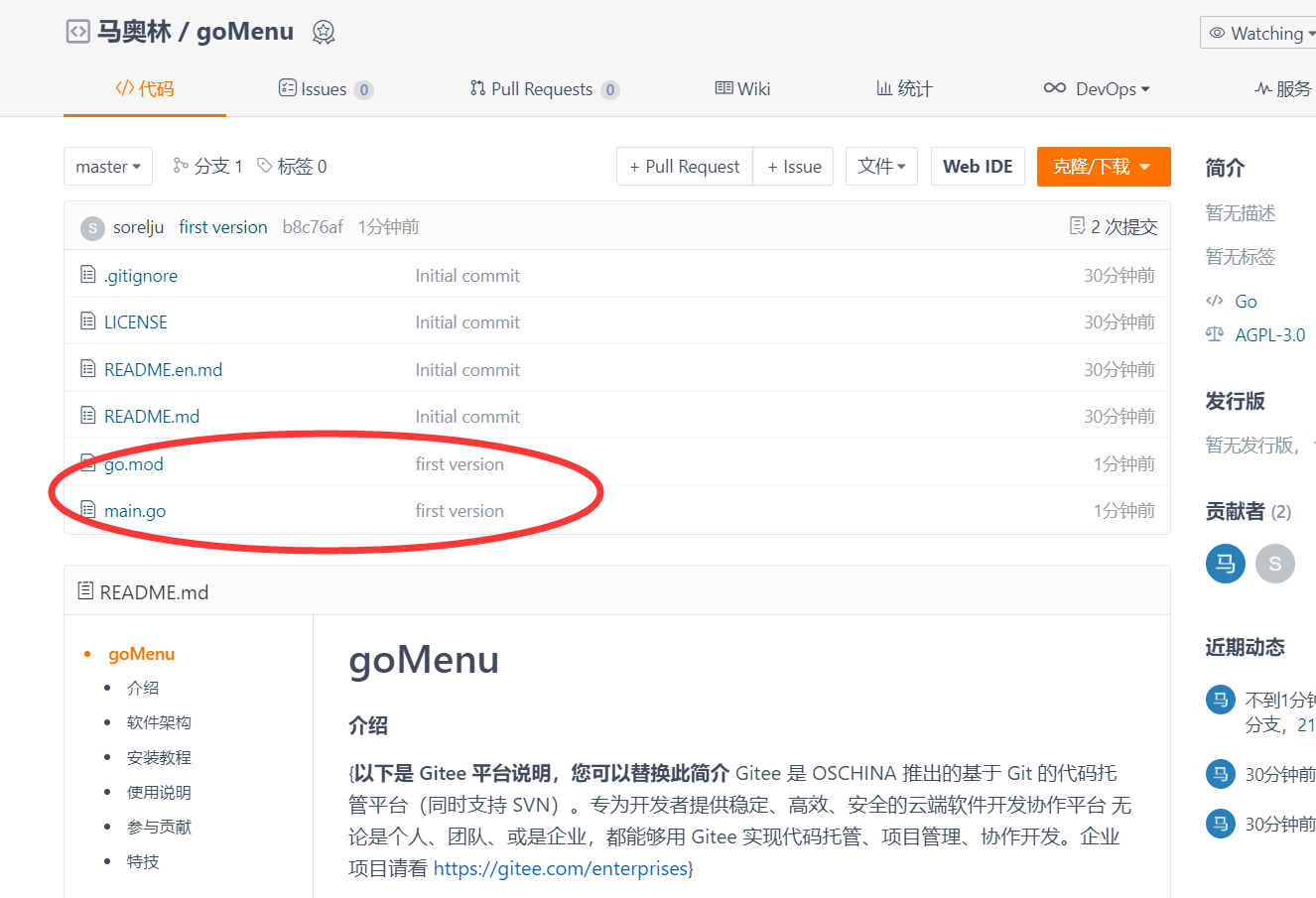The image size is (1316, 898).
Task: Click the code icon beside Go language
Action: (1215, 301)
